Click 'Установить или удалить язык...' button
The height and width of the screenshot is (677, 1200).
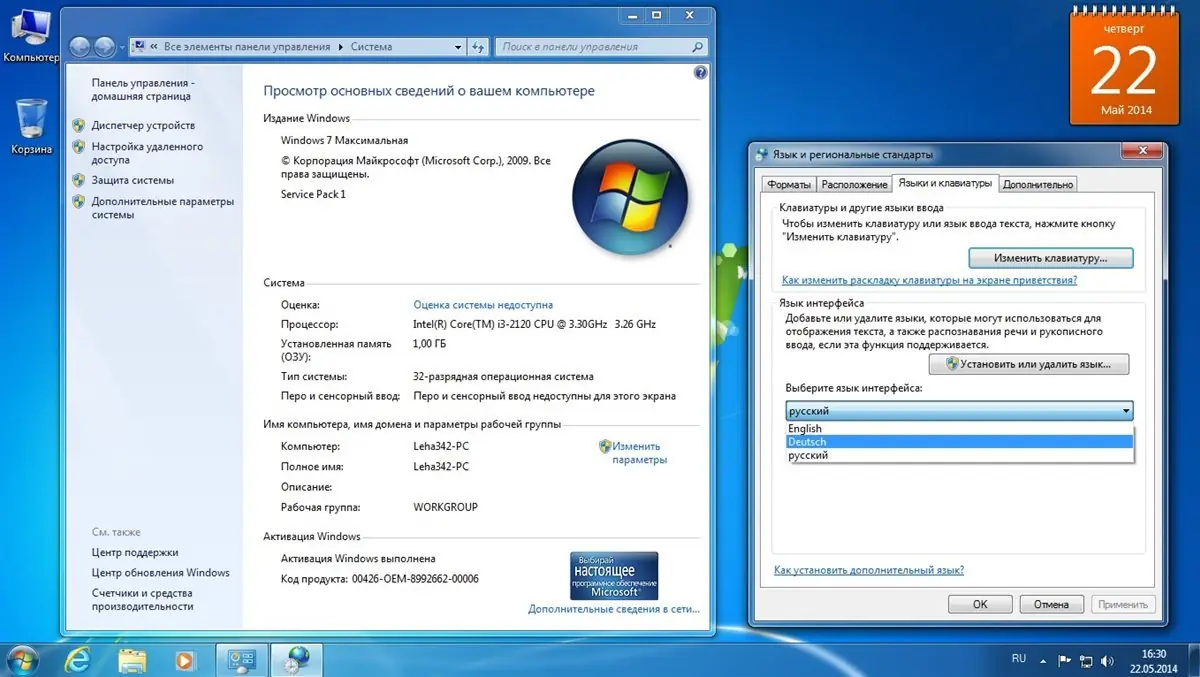point(1028,364)
